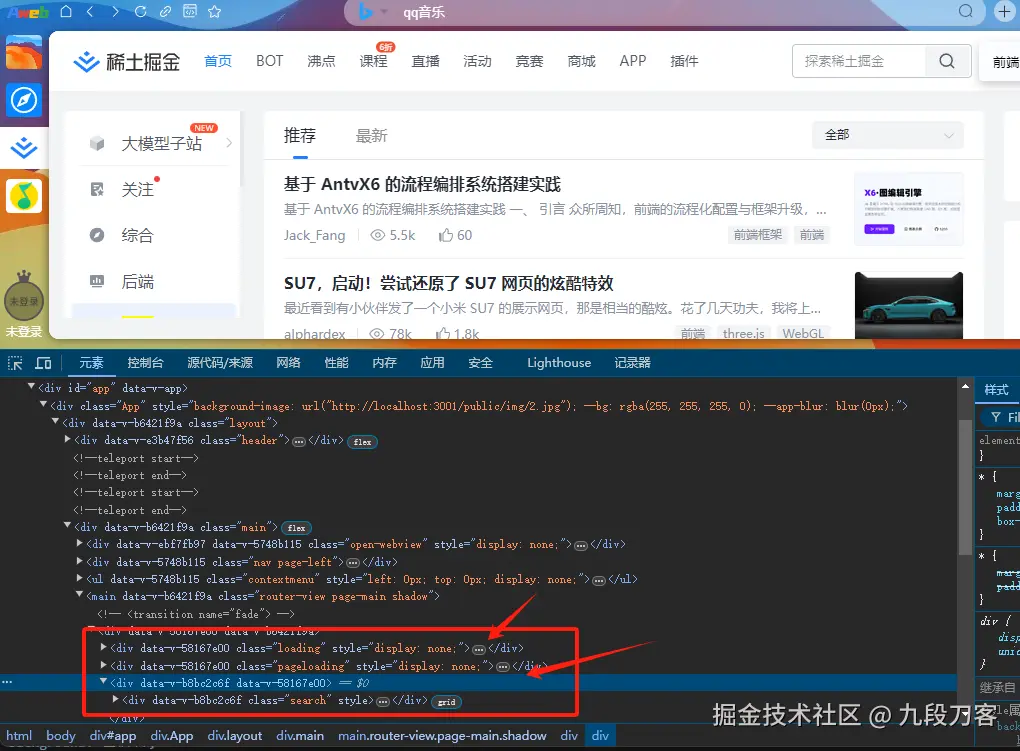
Task: Toggle the flex badge on header div
Action: click(362, 442)
